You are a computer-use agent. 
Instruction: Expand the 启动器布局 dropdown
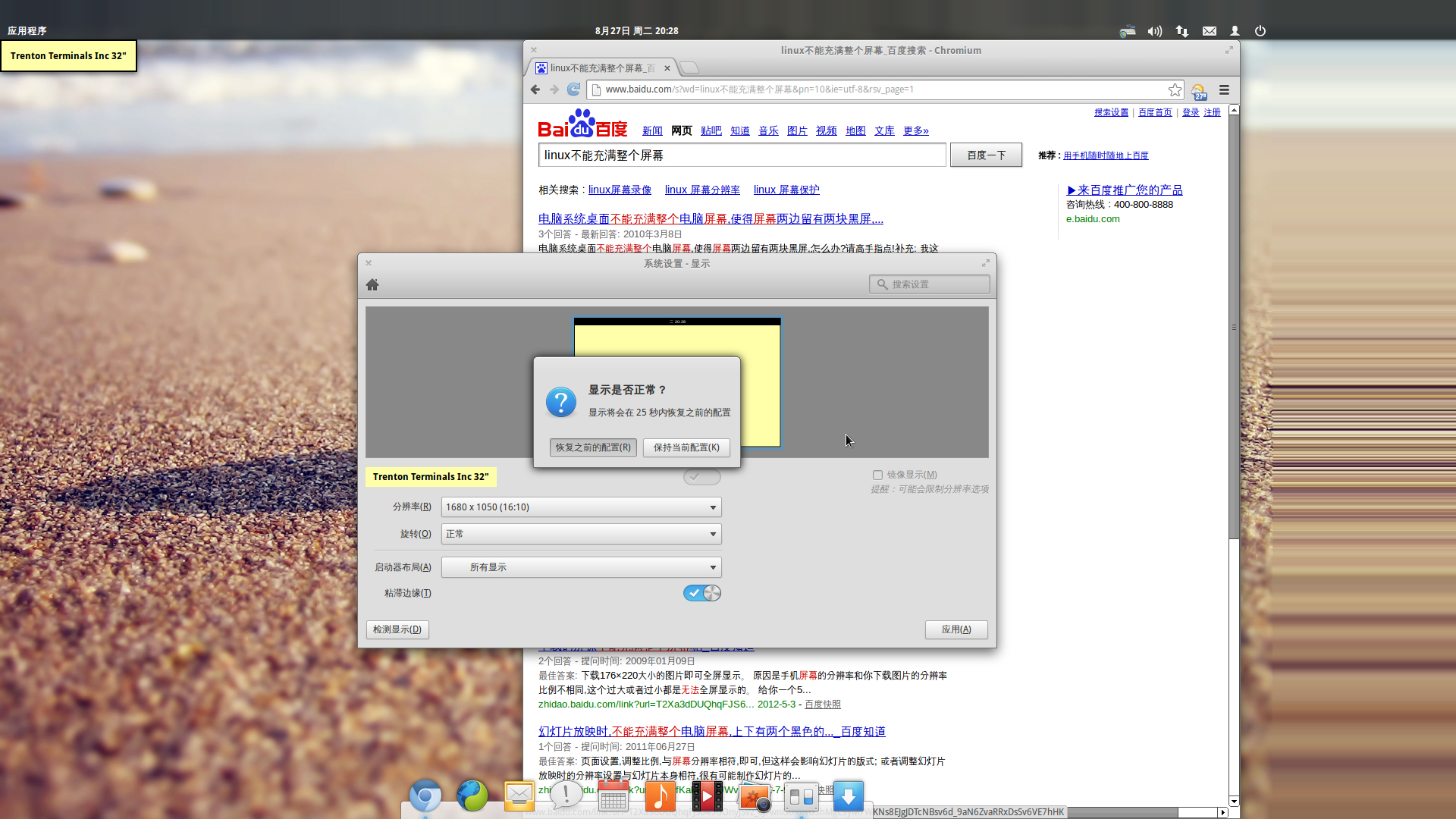(582, 567)
